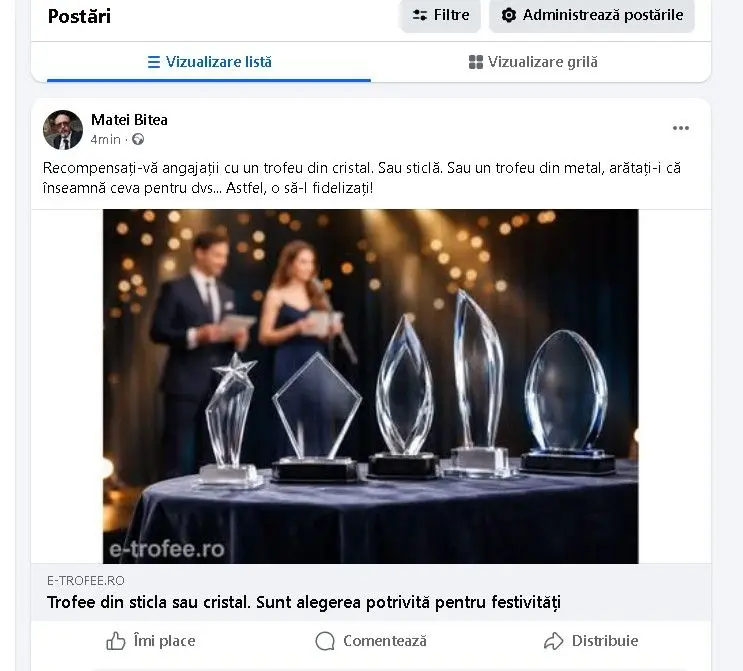743x671 pixels.
Task: Click the 4min post timestamp
Action: tap(105, 139)
